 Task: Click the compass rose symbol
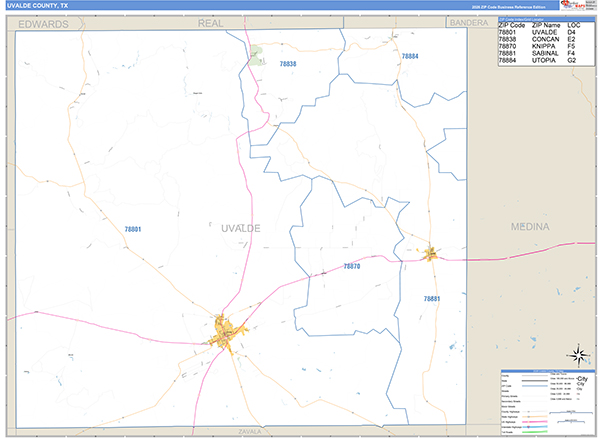(x=579, y=355)
